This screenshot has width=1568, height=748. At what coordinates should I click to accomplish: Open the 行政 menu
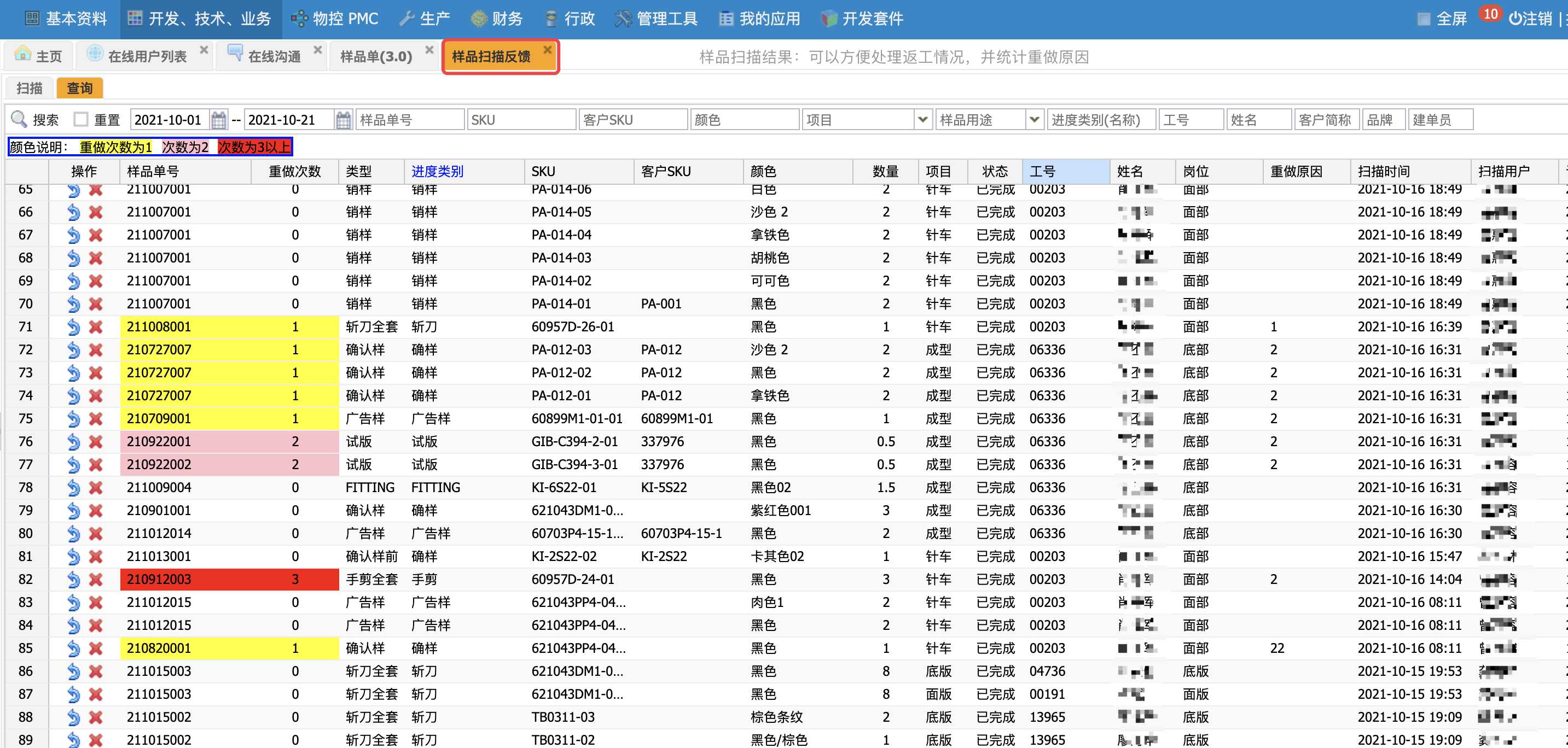coord(569,19)
